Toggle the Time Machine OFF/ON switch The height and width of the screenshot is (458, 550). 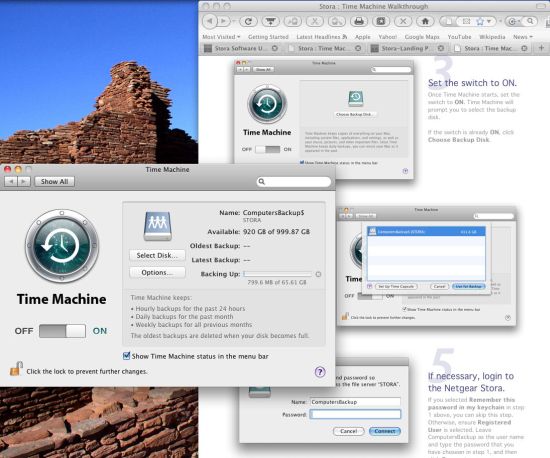(62, 331)
